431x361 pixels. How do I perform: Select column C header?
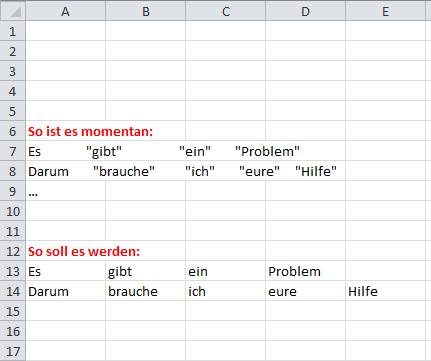(x=225, y=11)
